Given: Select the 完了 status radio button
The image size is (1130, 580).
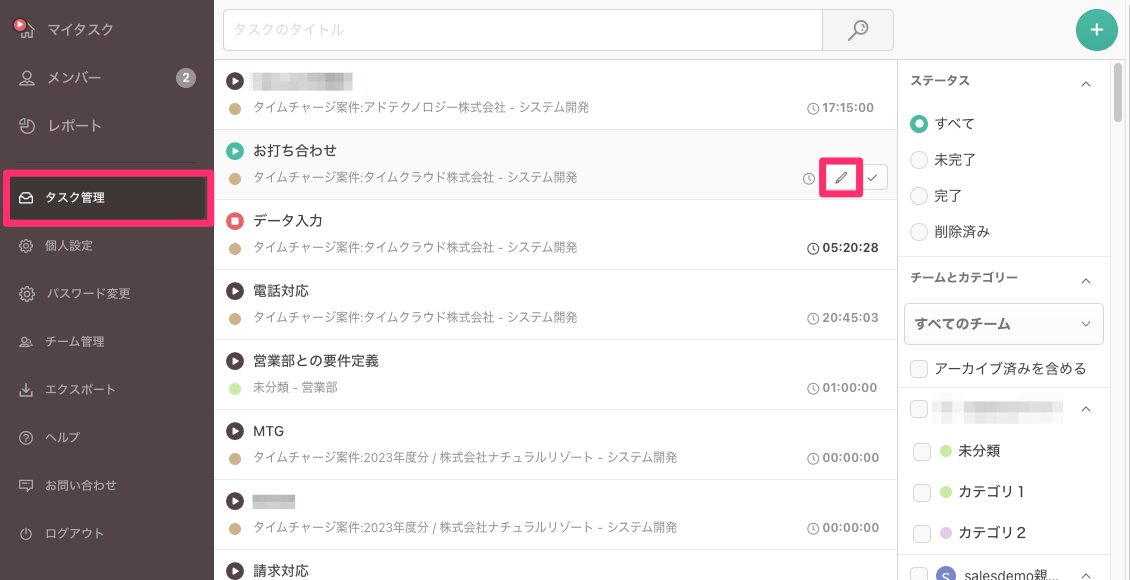Looking at the screenshot, I should (x=919, y=196).
